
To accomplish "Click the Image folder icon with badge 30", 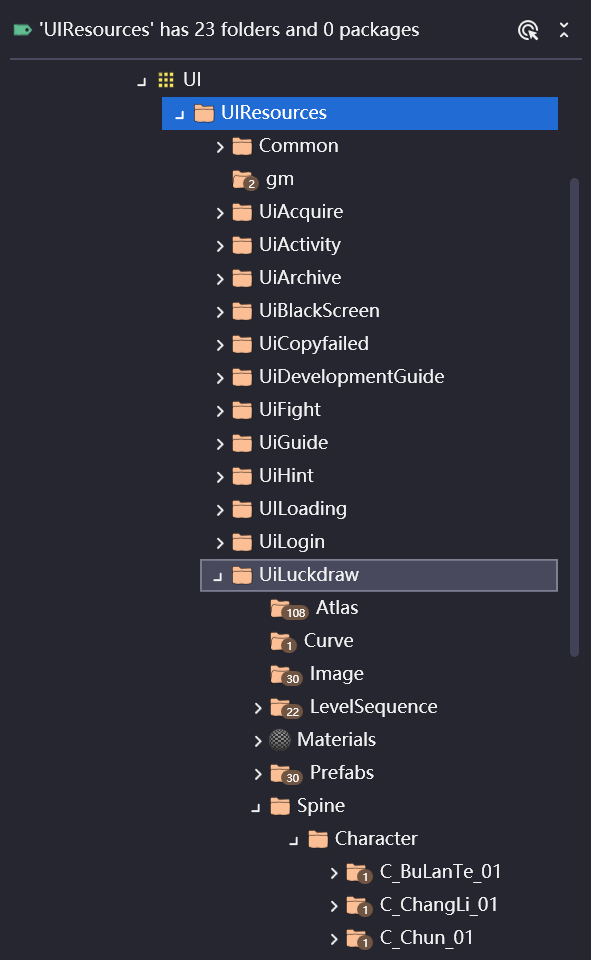I will (x=286, y=675).
